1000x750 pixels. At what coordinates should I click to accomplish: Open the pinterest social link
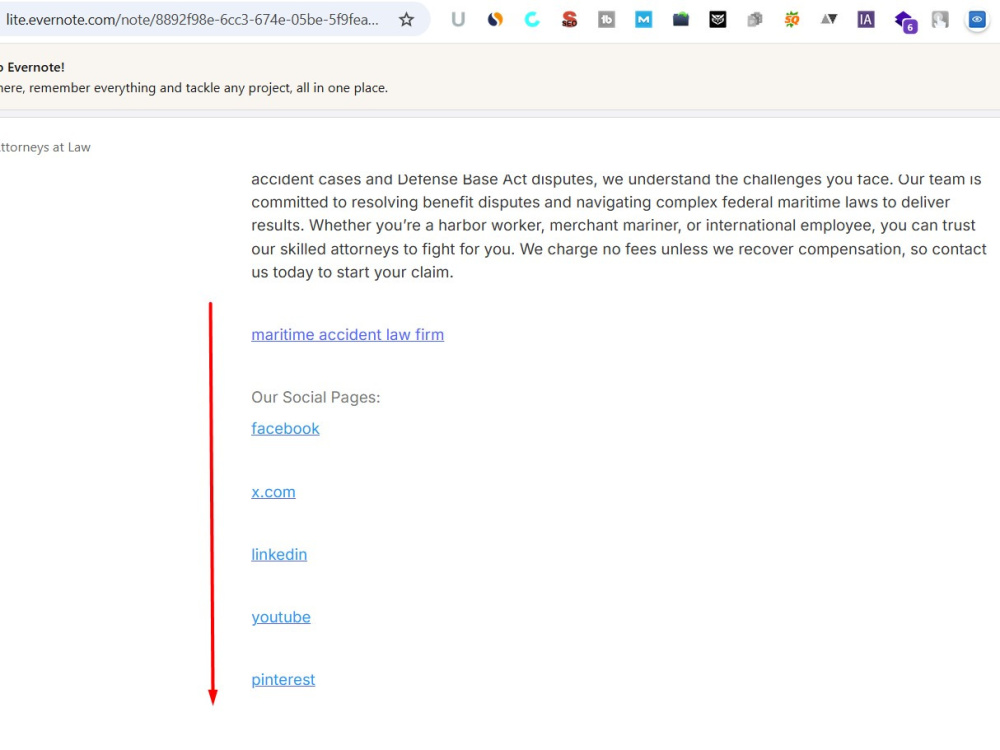click(283, 679)
